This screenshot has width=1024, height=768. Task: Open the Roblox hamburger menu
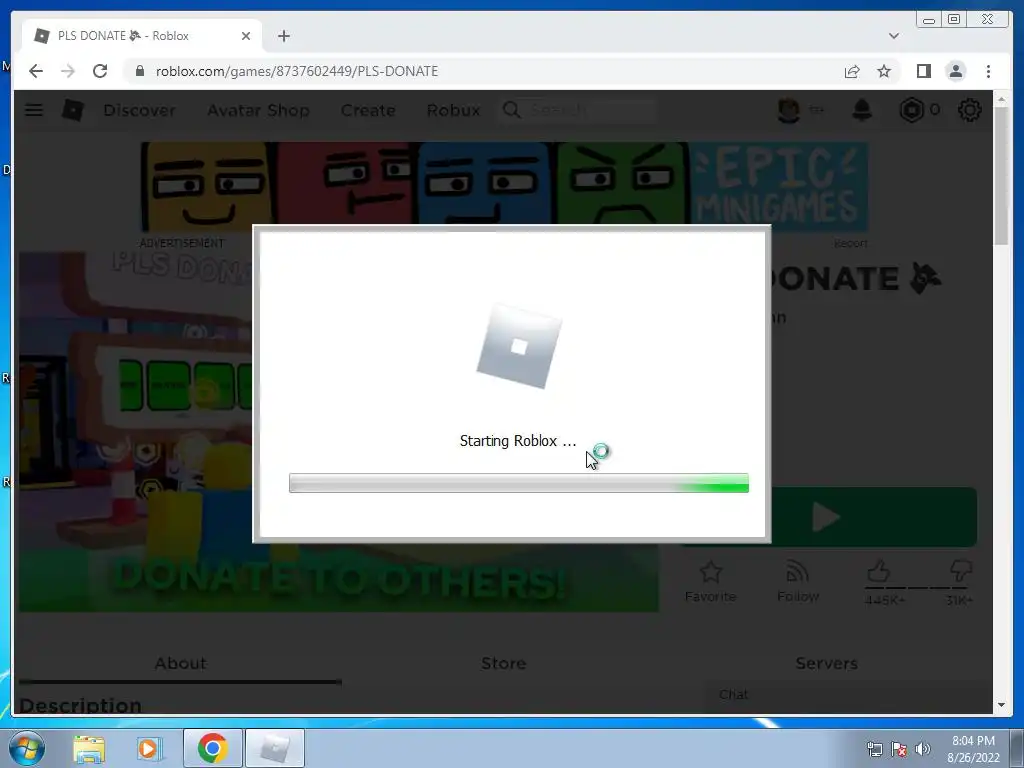point(34,110)
